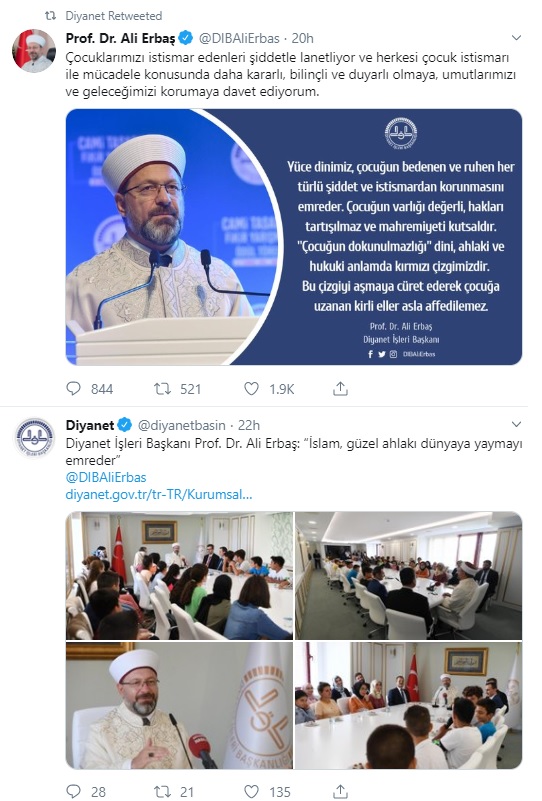This screenshot has height=801, width=542.
Task: Open the Diyanet Retweeted label
Action: coord(113,16)
